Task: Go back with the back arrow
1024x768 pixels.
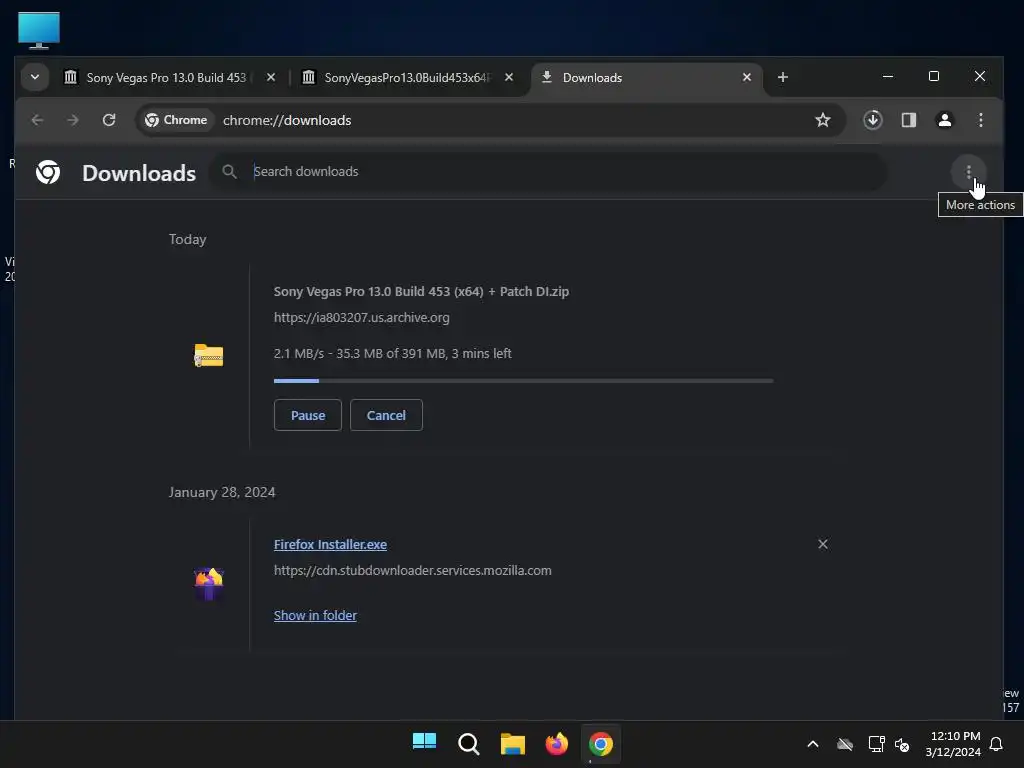Action: tap(37, 120)
